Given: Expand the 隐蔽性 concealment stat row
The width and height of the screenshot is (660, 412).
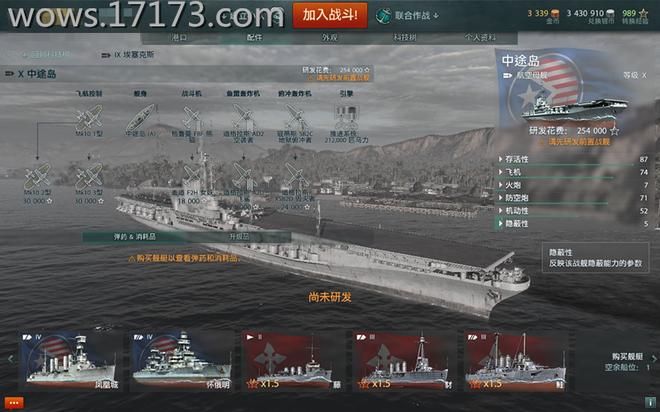Looking at the screenshot, I should [574, 224].
